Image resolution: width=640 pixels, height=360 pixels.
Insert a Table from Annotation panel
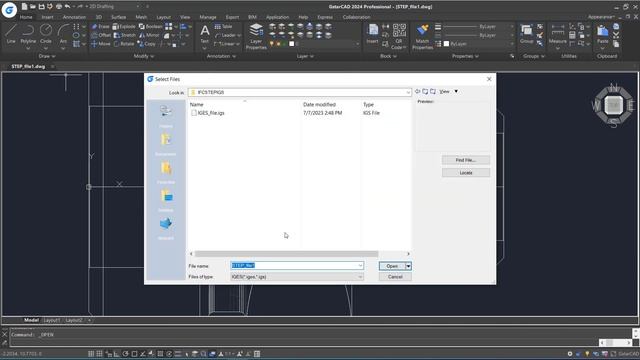pyautogui.click(x=223, y=27)
